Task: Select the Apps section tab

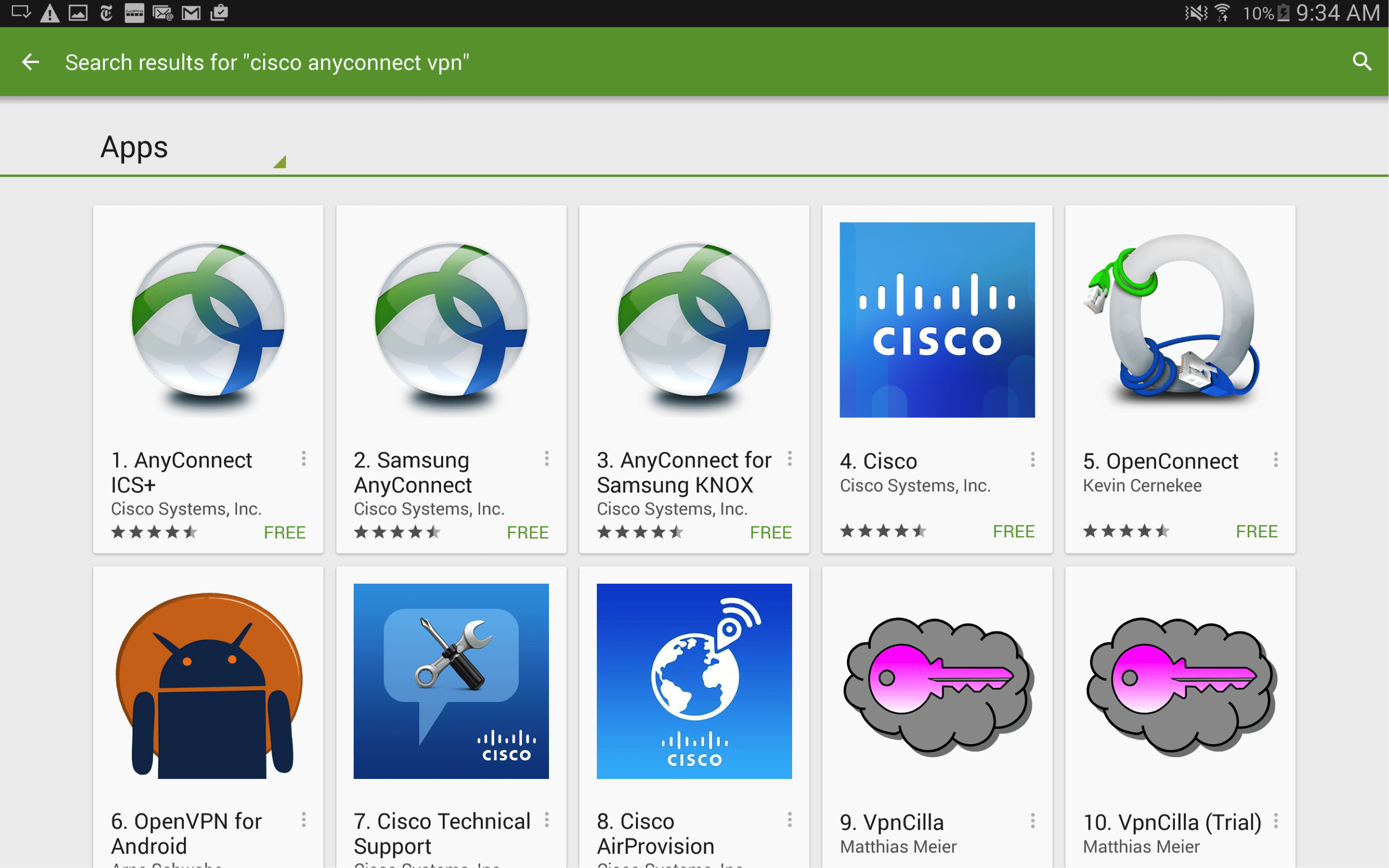Action: [134, 147]
